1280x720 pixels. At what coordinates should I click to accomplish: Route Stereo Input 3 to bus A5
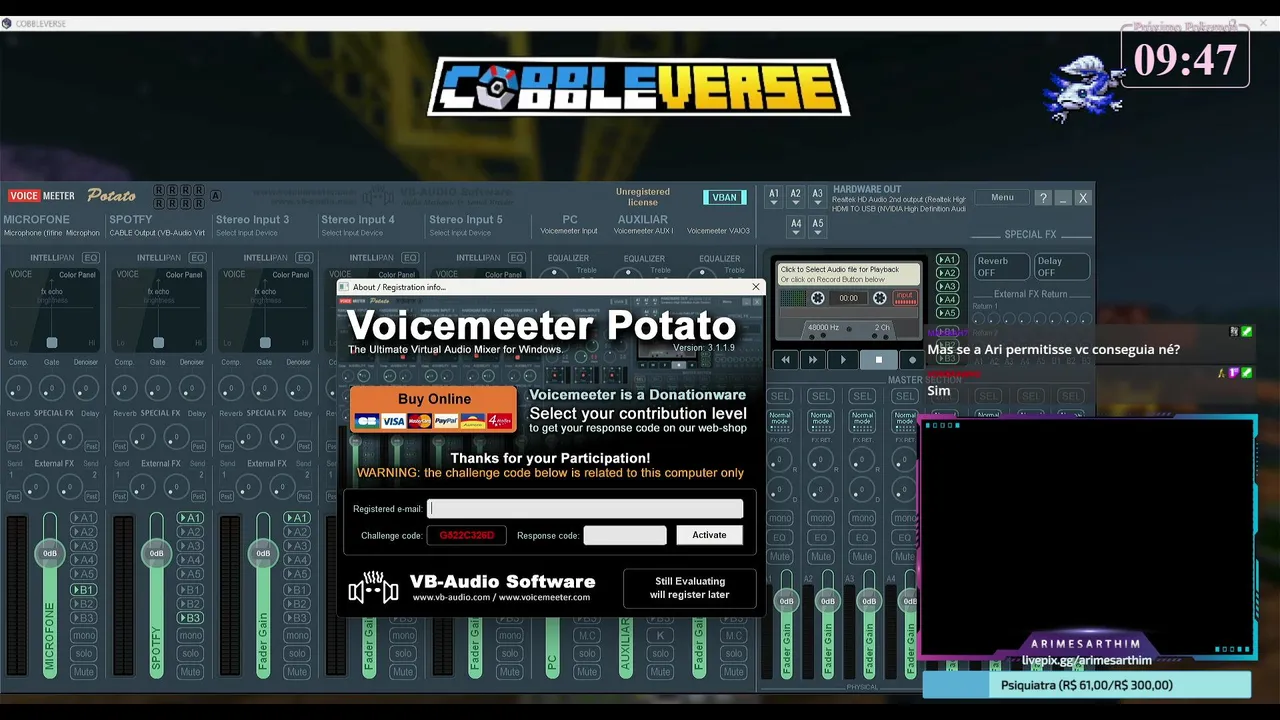tap(297, 574)
